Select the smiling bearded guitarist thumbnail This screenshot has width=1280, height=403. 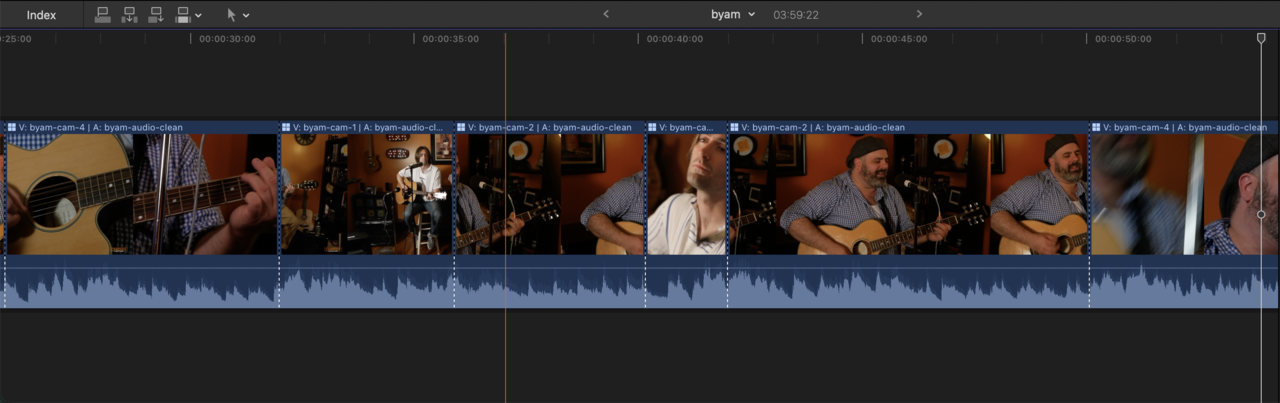909,194
